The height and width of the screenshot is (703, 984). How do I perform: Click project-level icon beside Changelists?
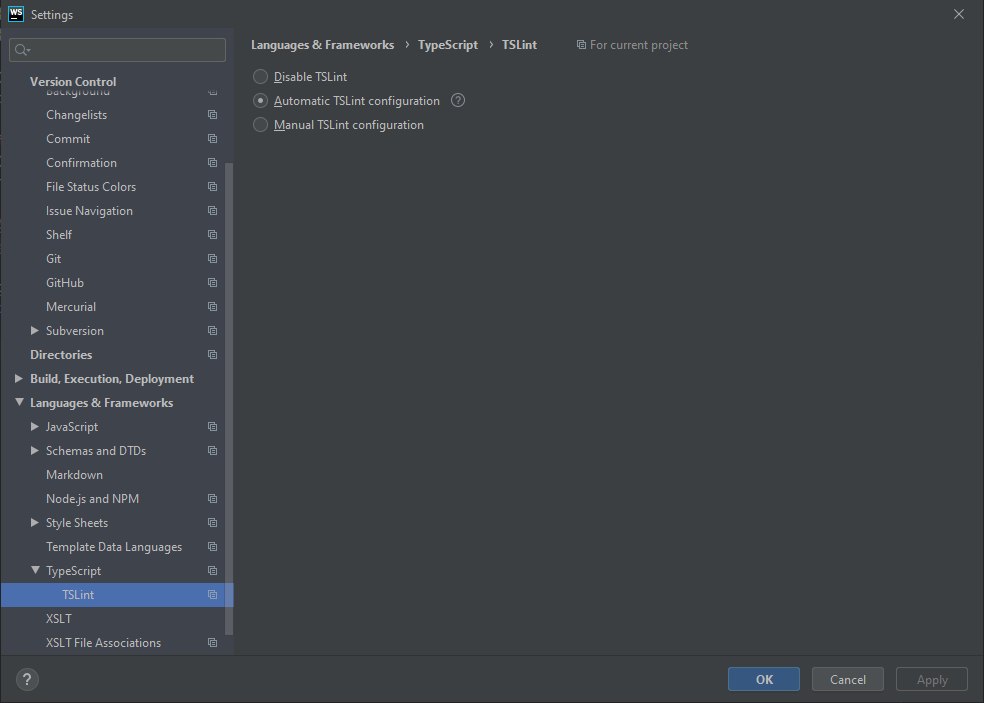tap(213, 115)
